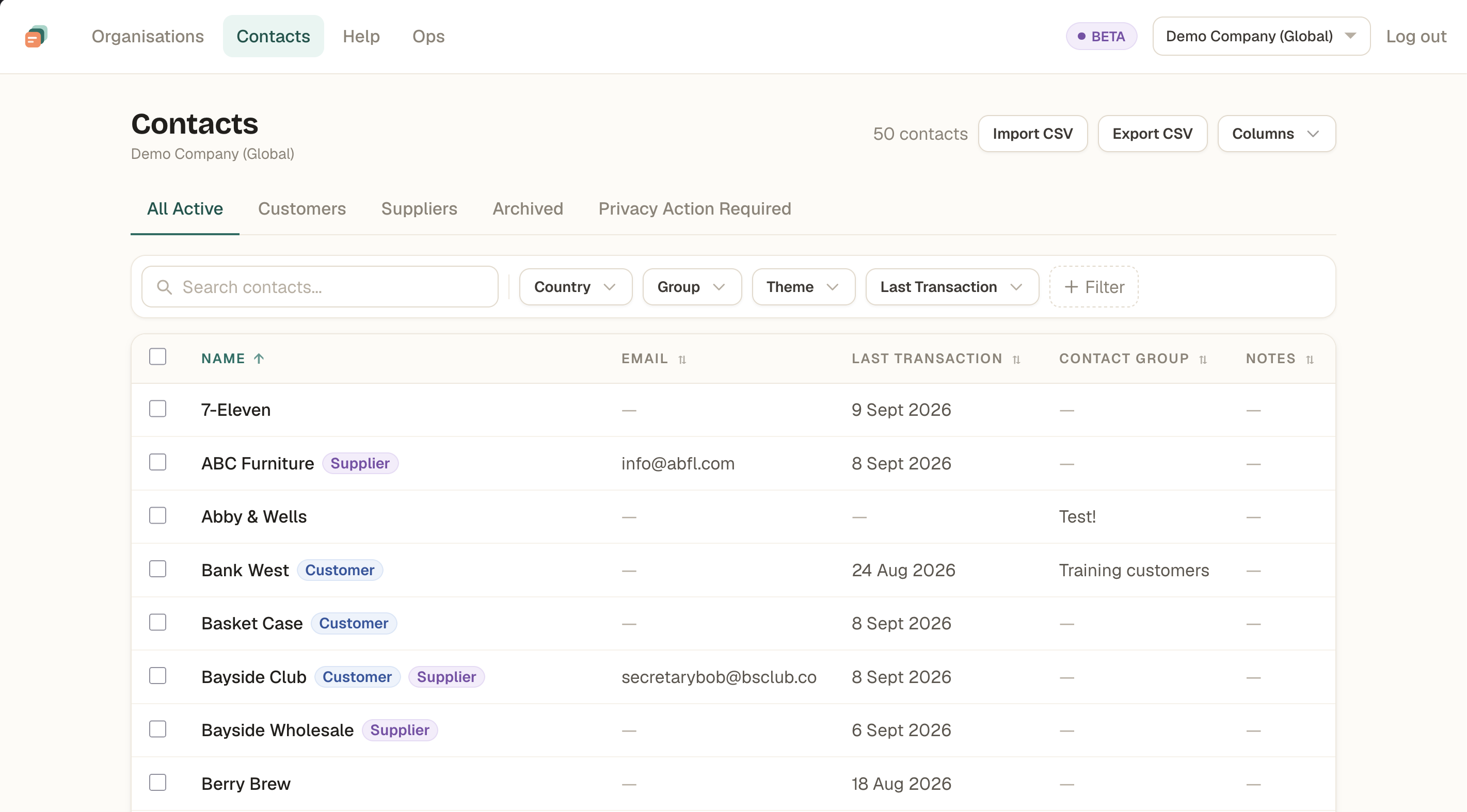1467x812 pixels.
Task: Add a new Filter
Action: click(x=1094, y=287)
